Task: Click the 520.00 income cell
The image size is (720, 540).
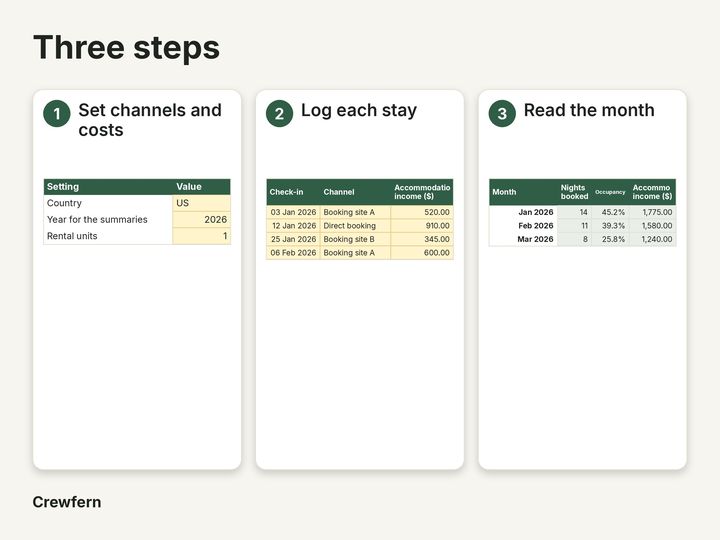Action: point(422,212)
